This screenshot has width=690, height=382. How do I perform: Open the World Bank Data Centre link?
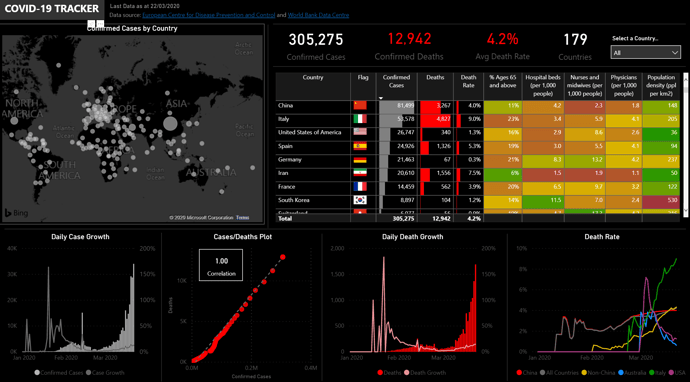click(x=318, y=15)
